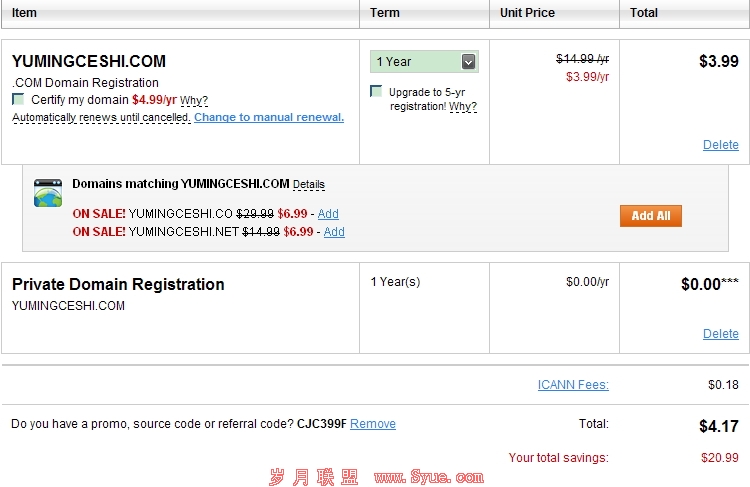The width and height of the screenshot is (750, 487).
Task: Delete the YUMINGCESHI.COM domain item
Action: coord(720,144)
